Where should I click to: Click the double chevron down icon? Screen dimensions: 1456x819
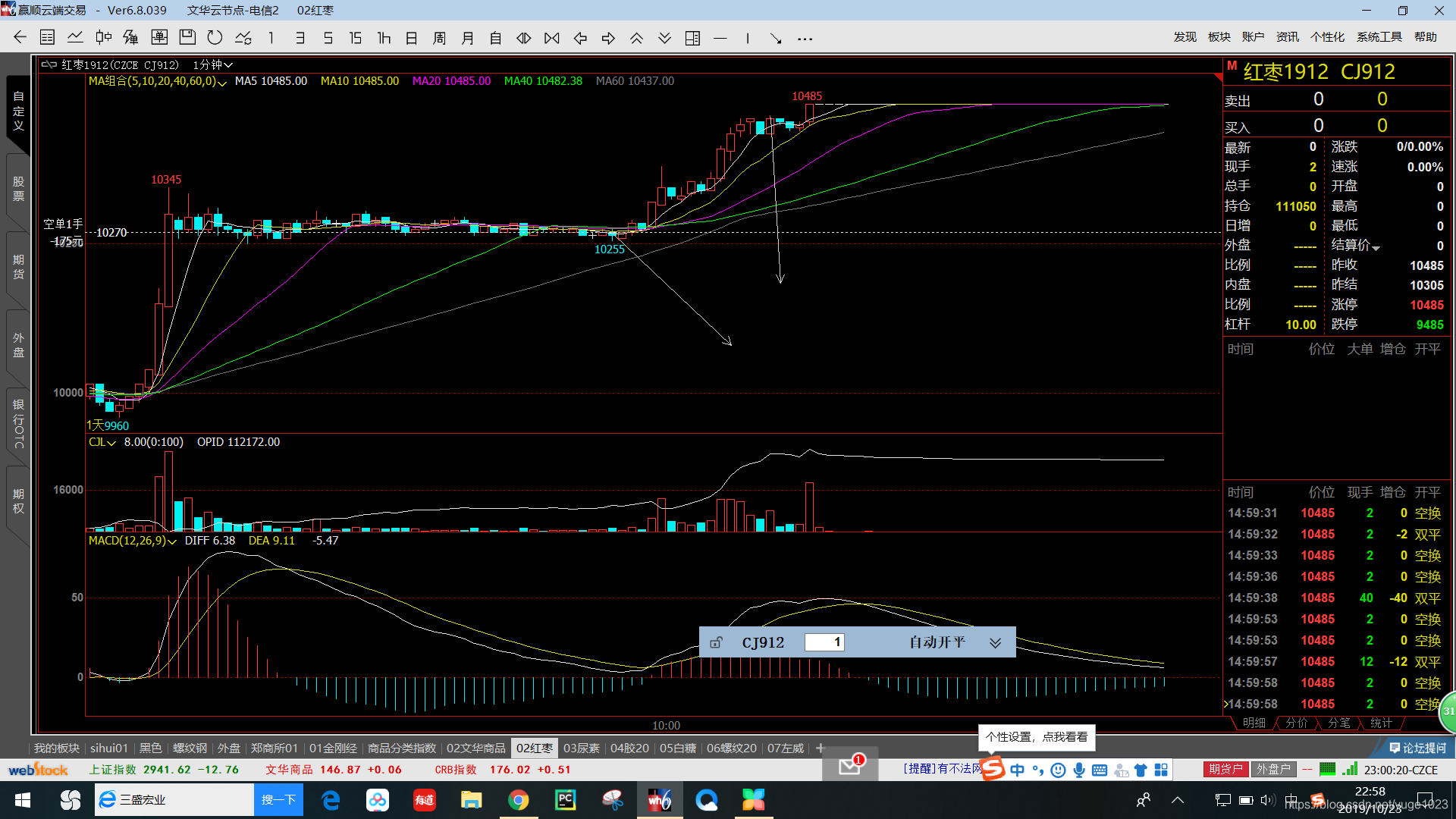664,37
